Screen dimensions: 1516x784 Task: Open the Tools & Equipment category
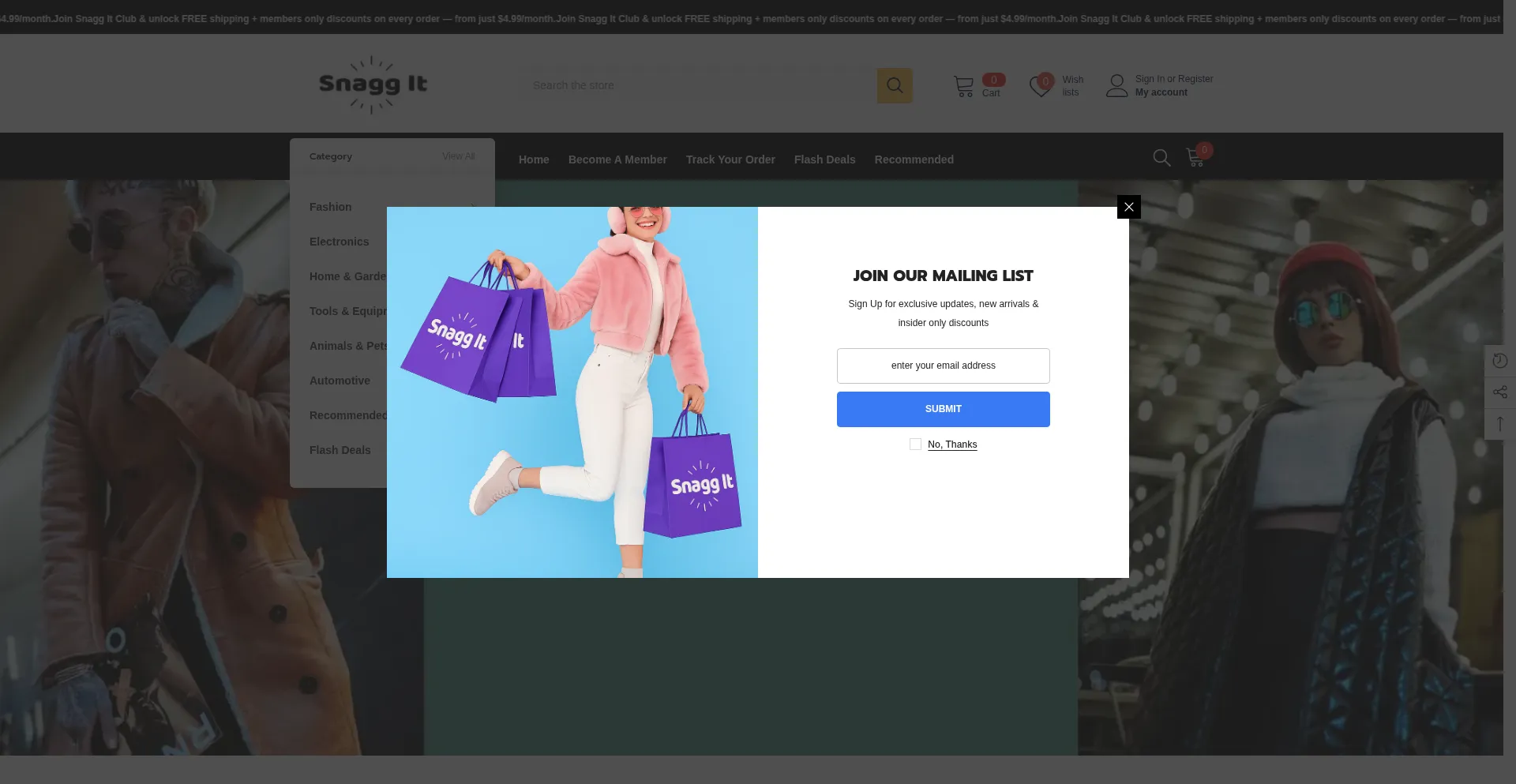tap(348, 311)
